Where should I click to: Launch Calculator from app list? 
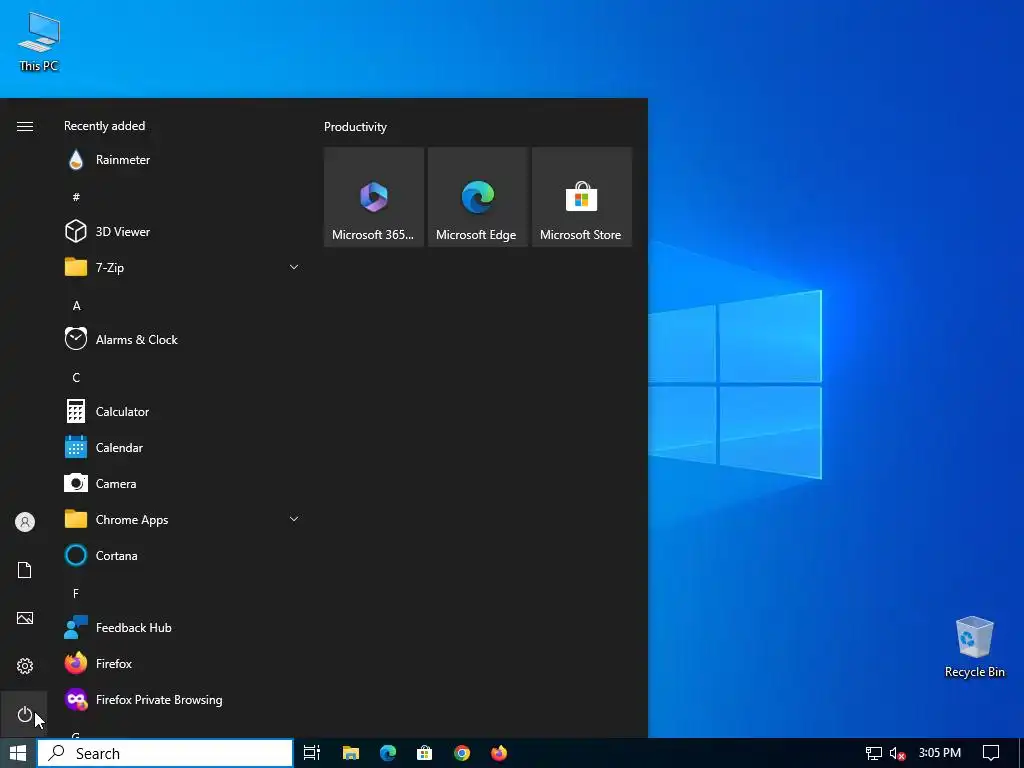pyautogui.click(x=183, y=411)
